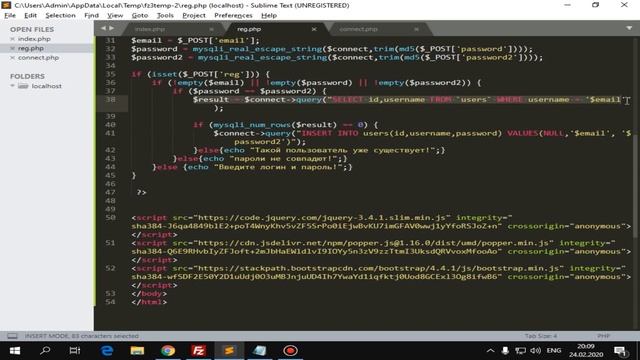640x360 pixels.
Task: Open network settings from the tray icon
Action: (x=520, y=351)
